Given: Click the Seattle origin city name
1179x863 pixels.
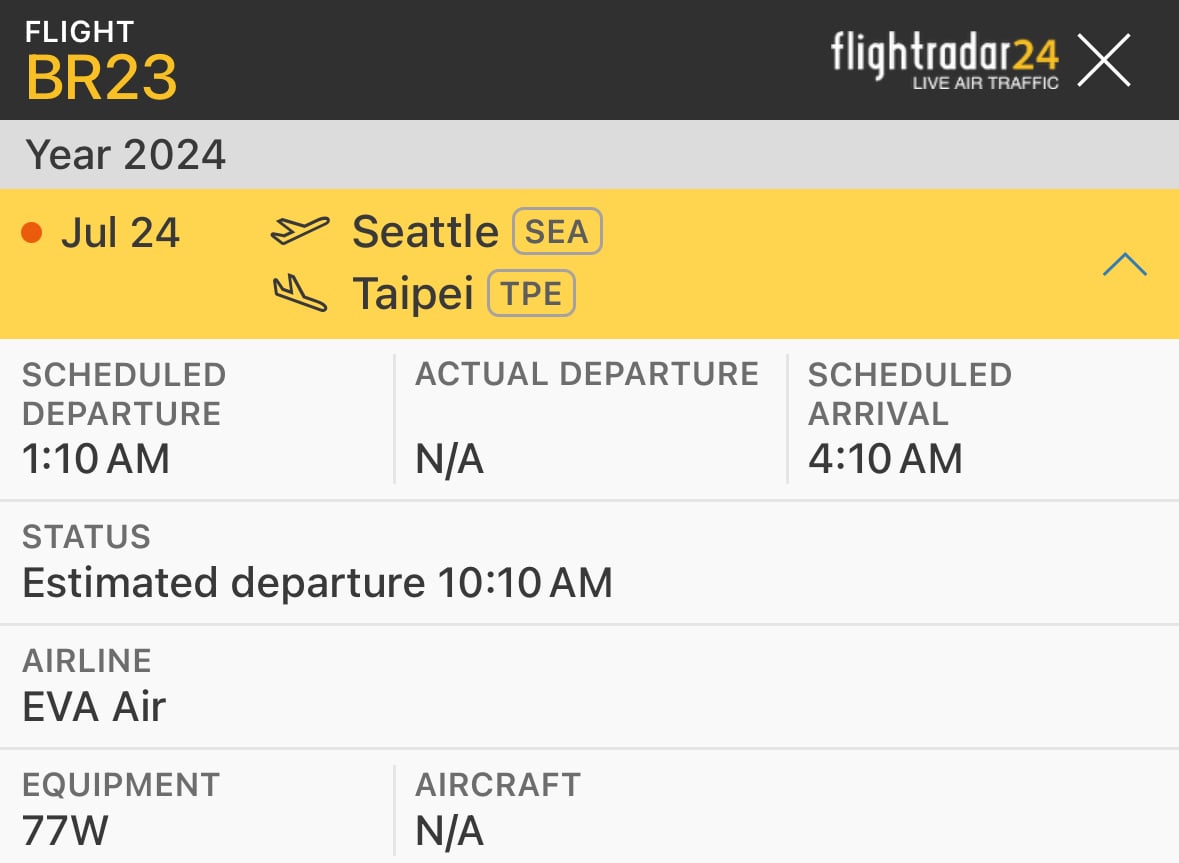Looking at the screenshot, I should (425, 231).
